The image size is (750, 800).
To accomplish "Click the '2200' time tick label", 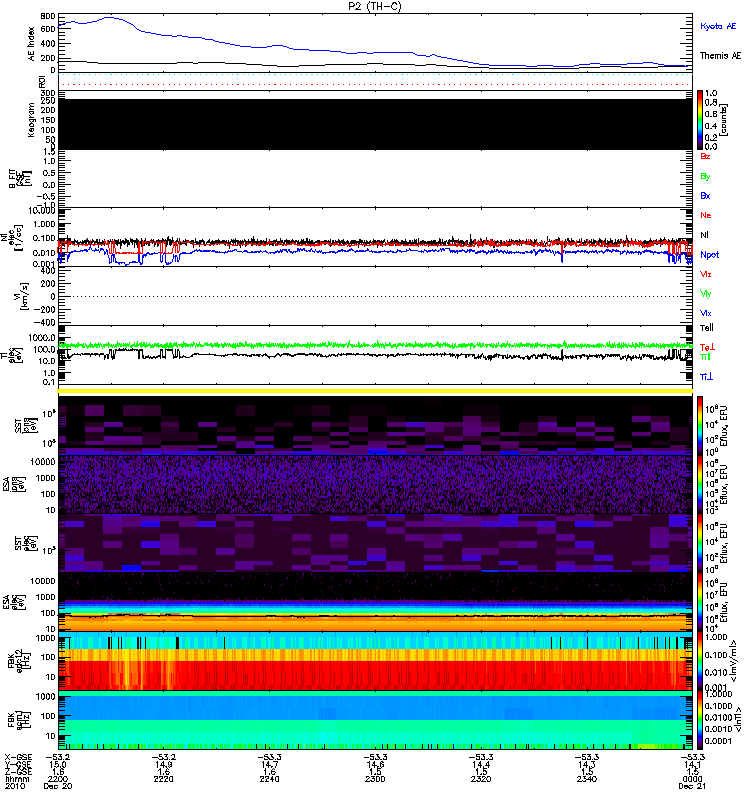I will pos(57,779).
